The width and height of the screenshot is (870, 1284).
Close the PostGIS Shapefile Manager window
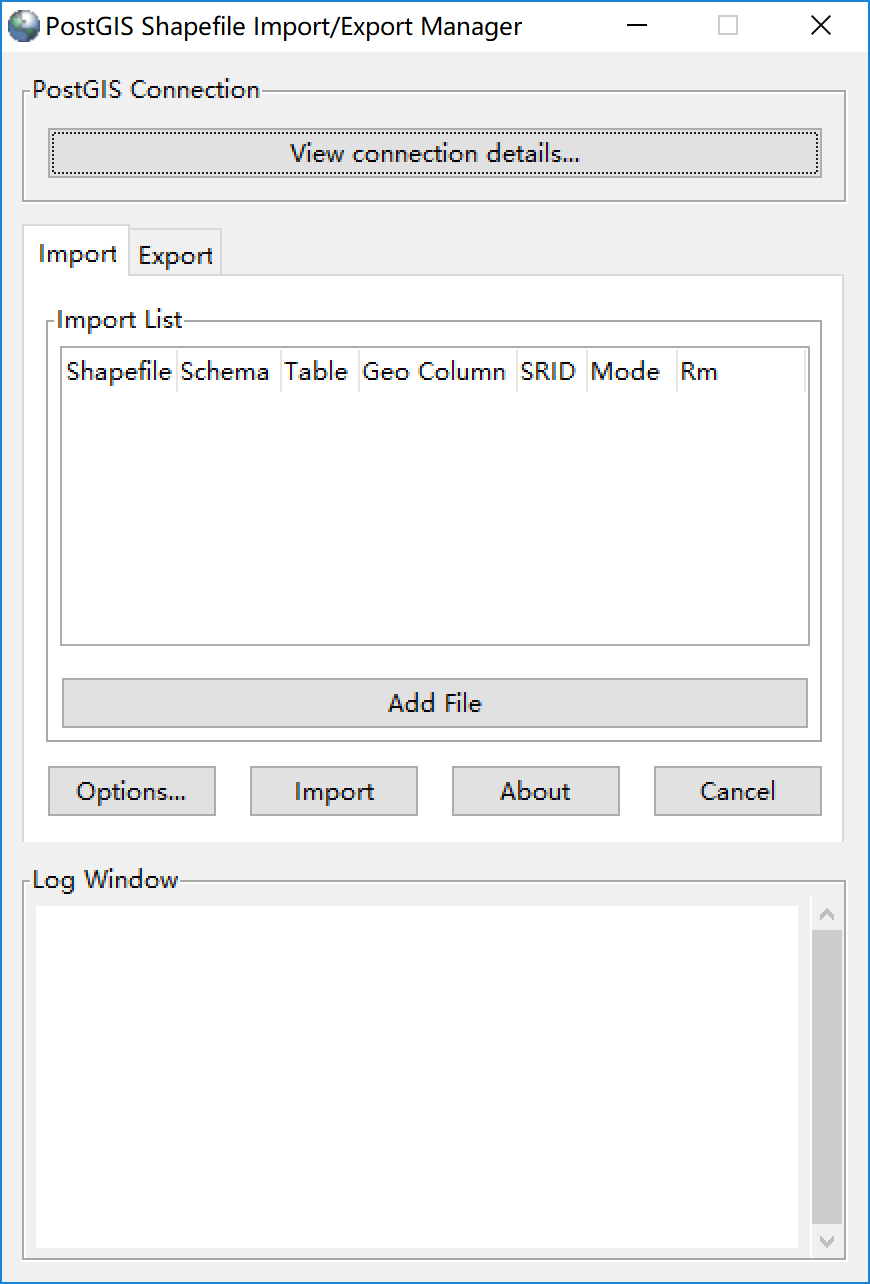(820, 26)
